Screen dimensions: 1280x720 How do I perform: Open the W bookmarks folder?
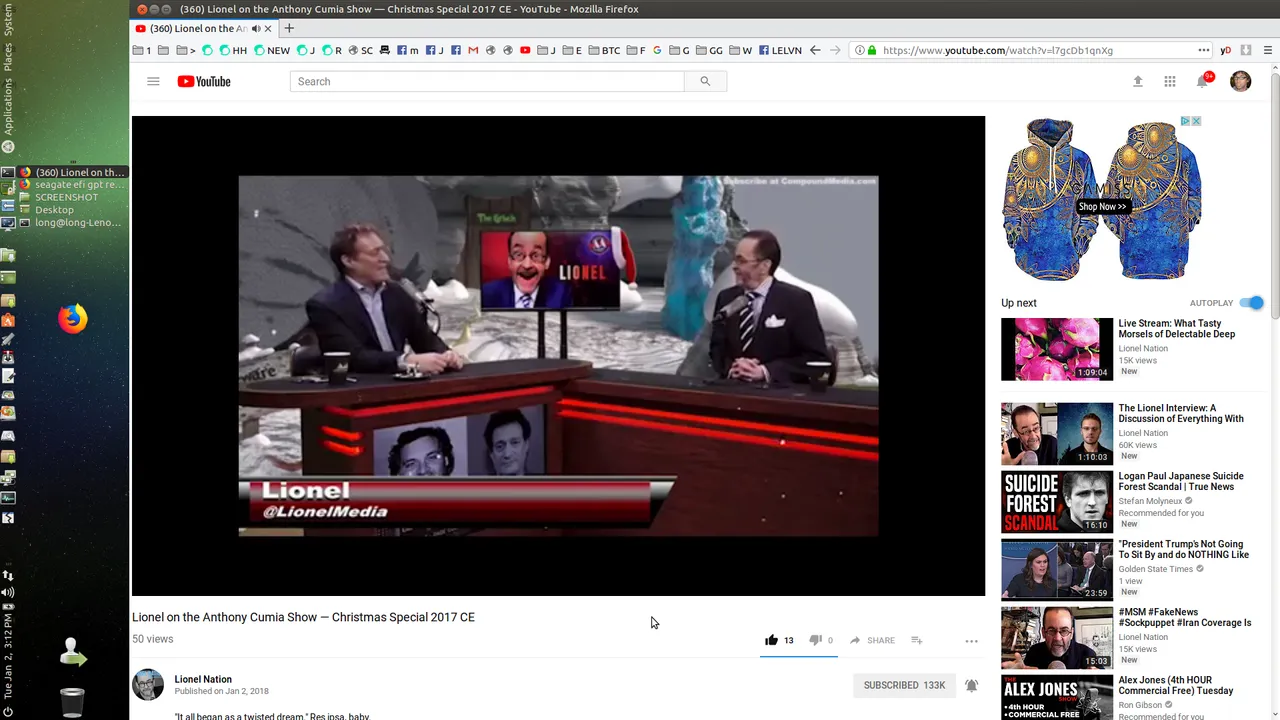pyautogui.click(x=740, y=50)
